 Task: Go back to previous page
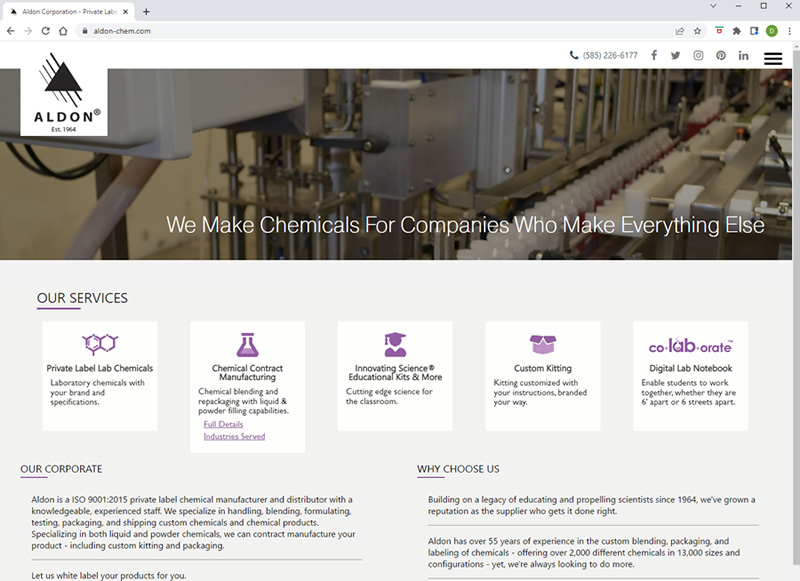[11, 31]
